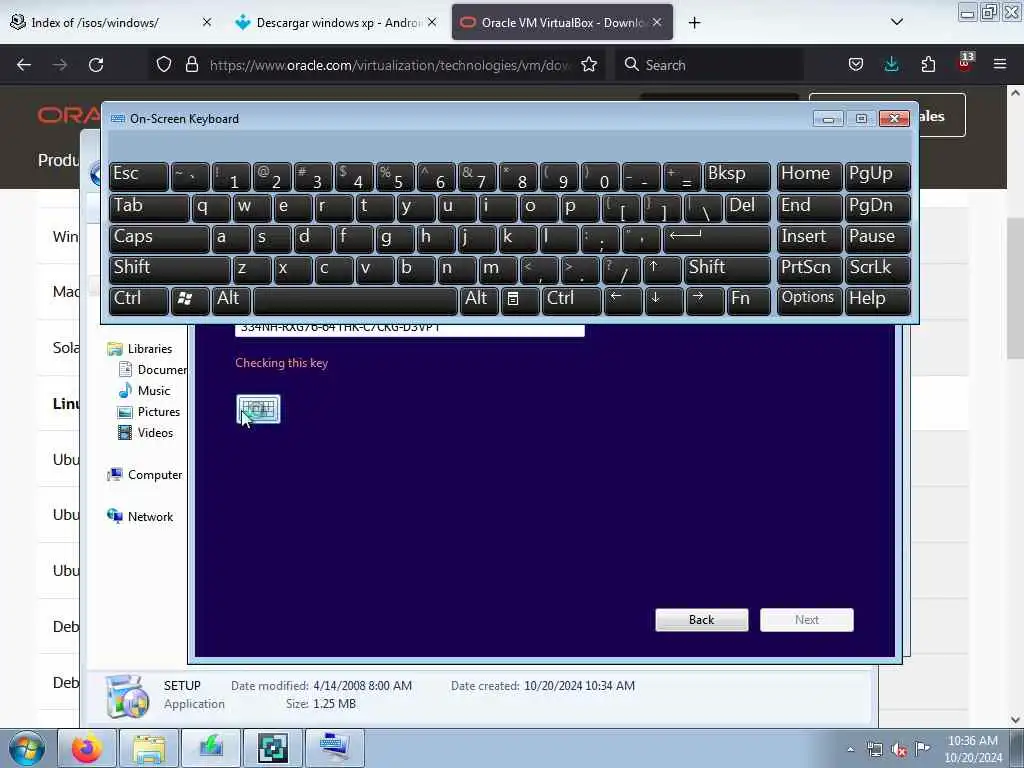
Task: Click the On-Screen Keyboard taskbar icon
Action: [x=334, y=748]
